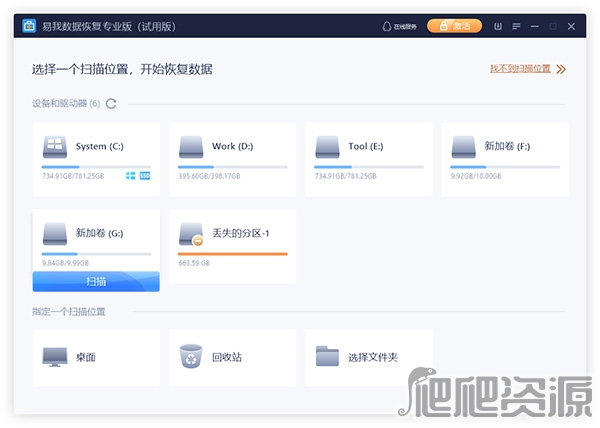Select the lost partition-1 drive icon
The image size is (600, 428).
pyautogui.click(x=191, y=234)
